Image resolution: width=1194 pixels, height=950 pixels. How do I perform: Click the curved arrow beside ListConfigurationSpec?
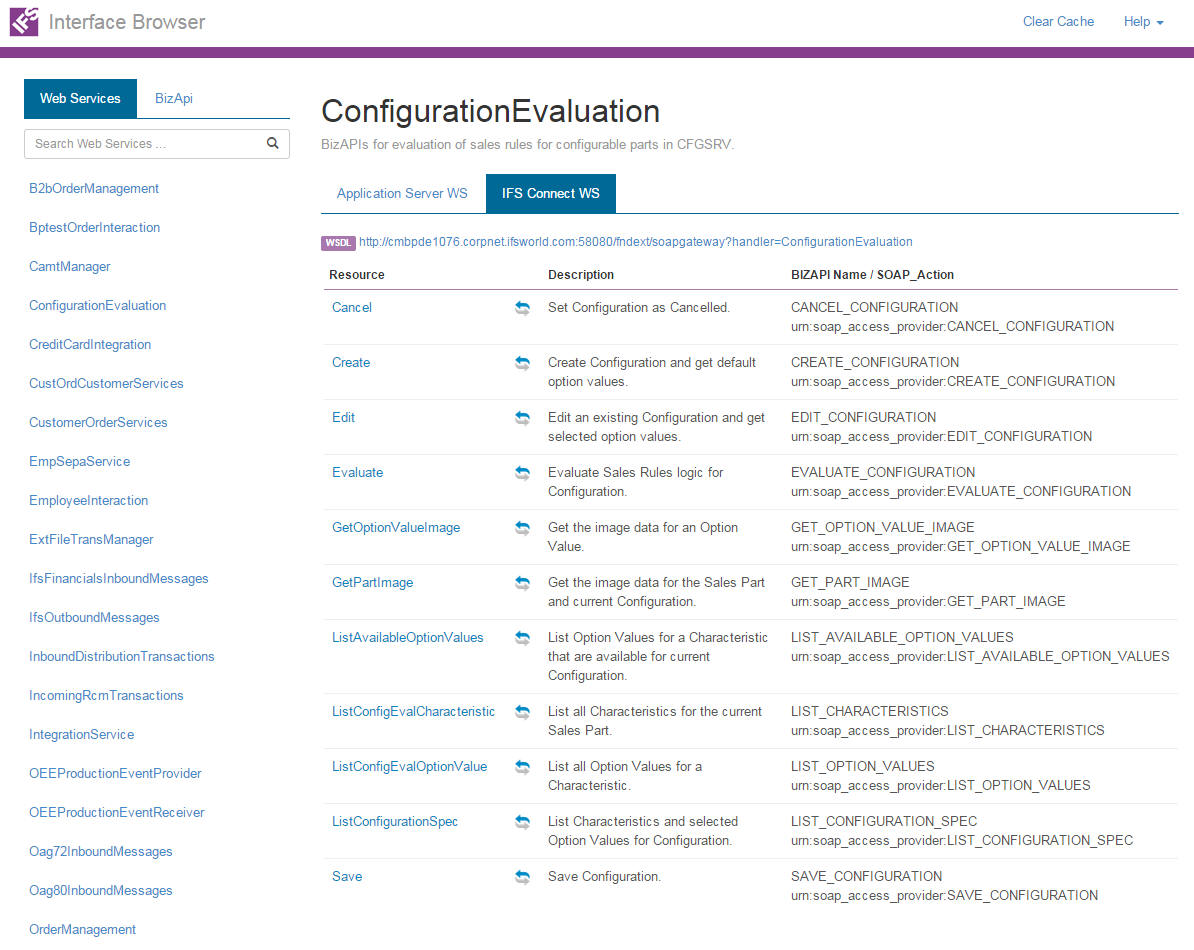click(522, 822)
